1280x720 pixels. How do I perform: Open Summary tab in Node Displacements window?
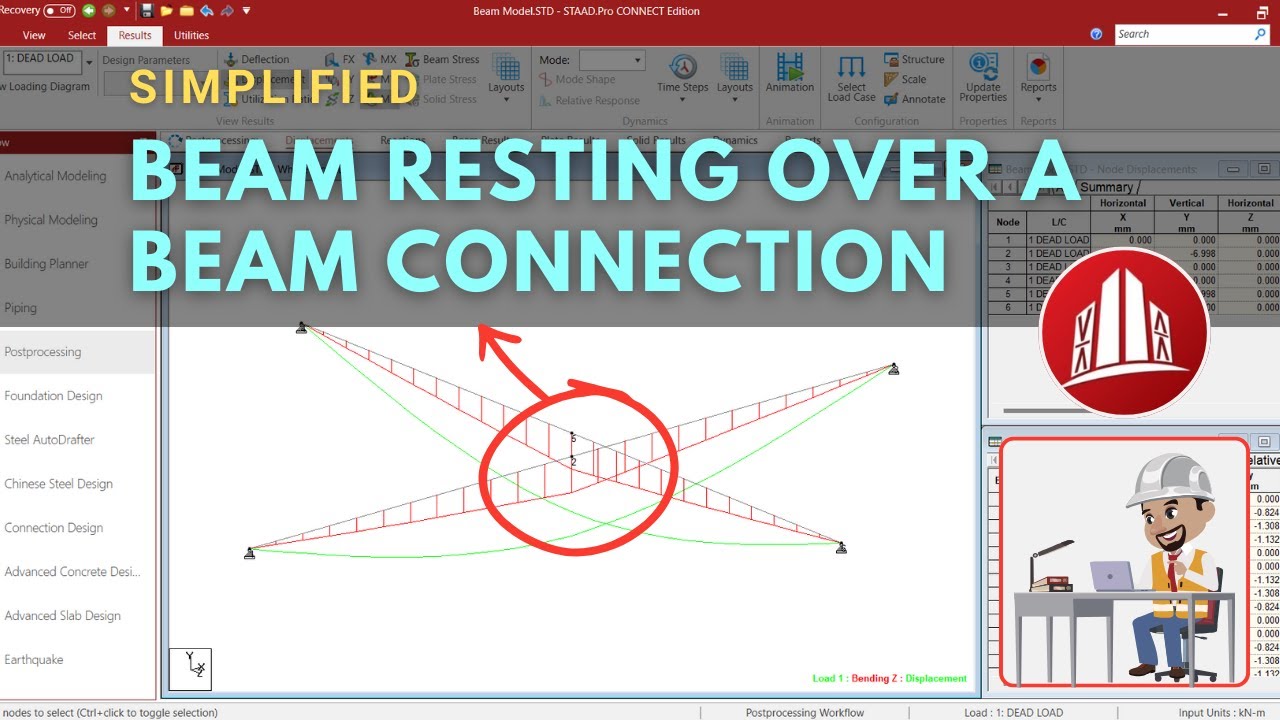tap(1106, 187)
